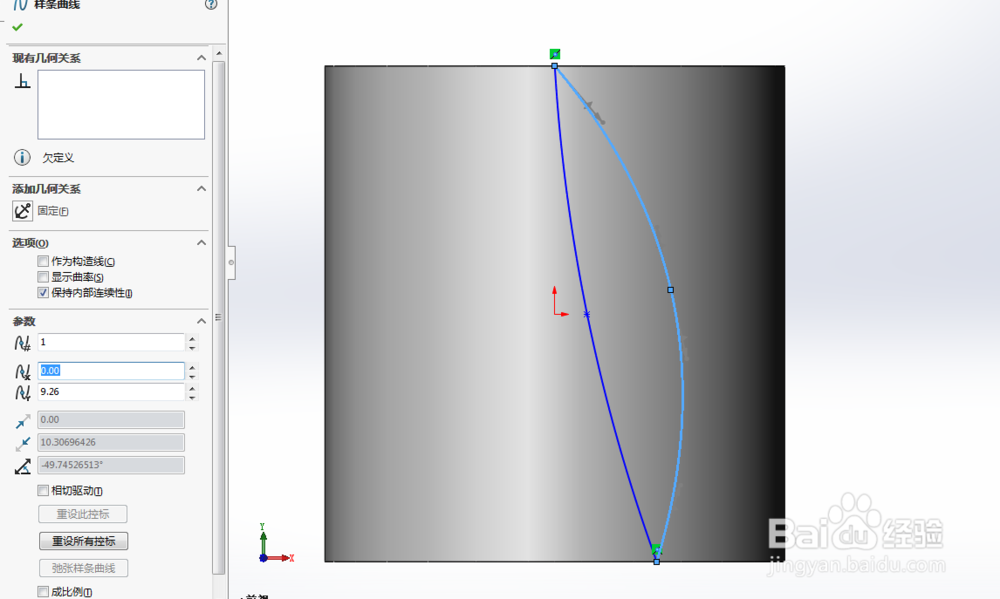The height and width of the screenshot is (599, 1000).
Task: Click the tangent weighting 2 arrow icon
Action: tap(22, 443)
